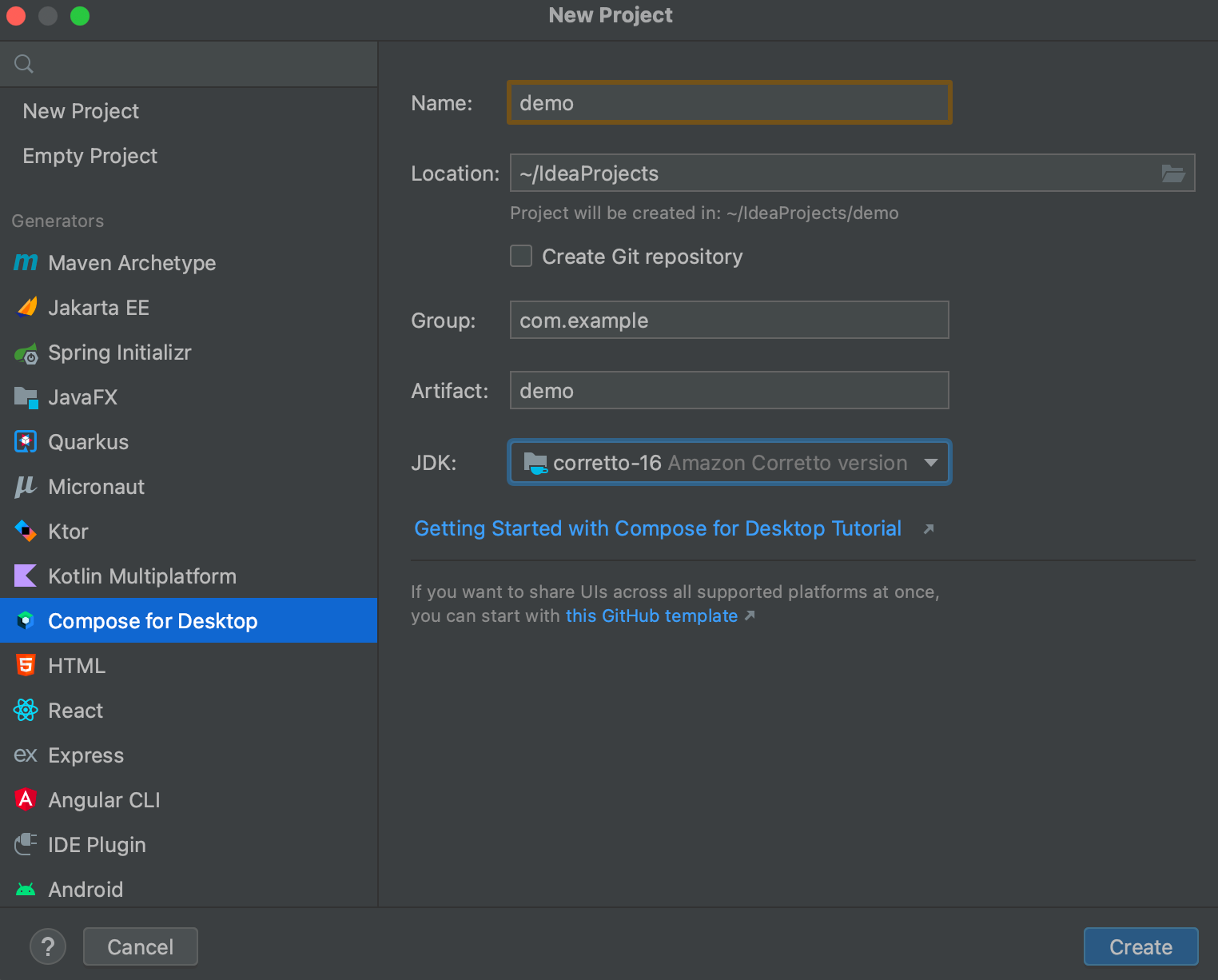The image size is (1218, 980).
Task: Click the search magnifier icon
Action: 24,64
